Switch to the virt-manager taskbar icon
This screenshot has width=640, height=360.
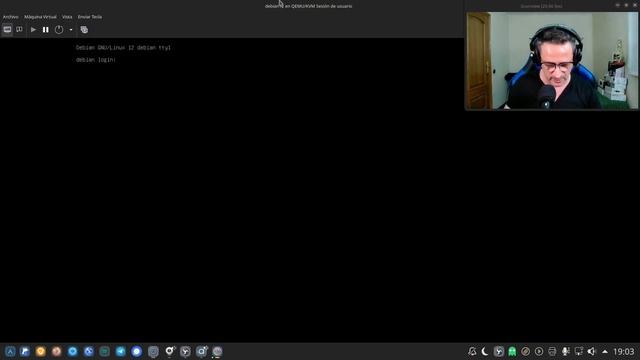click(217, 351)
